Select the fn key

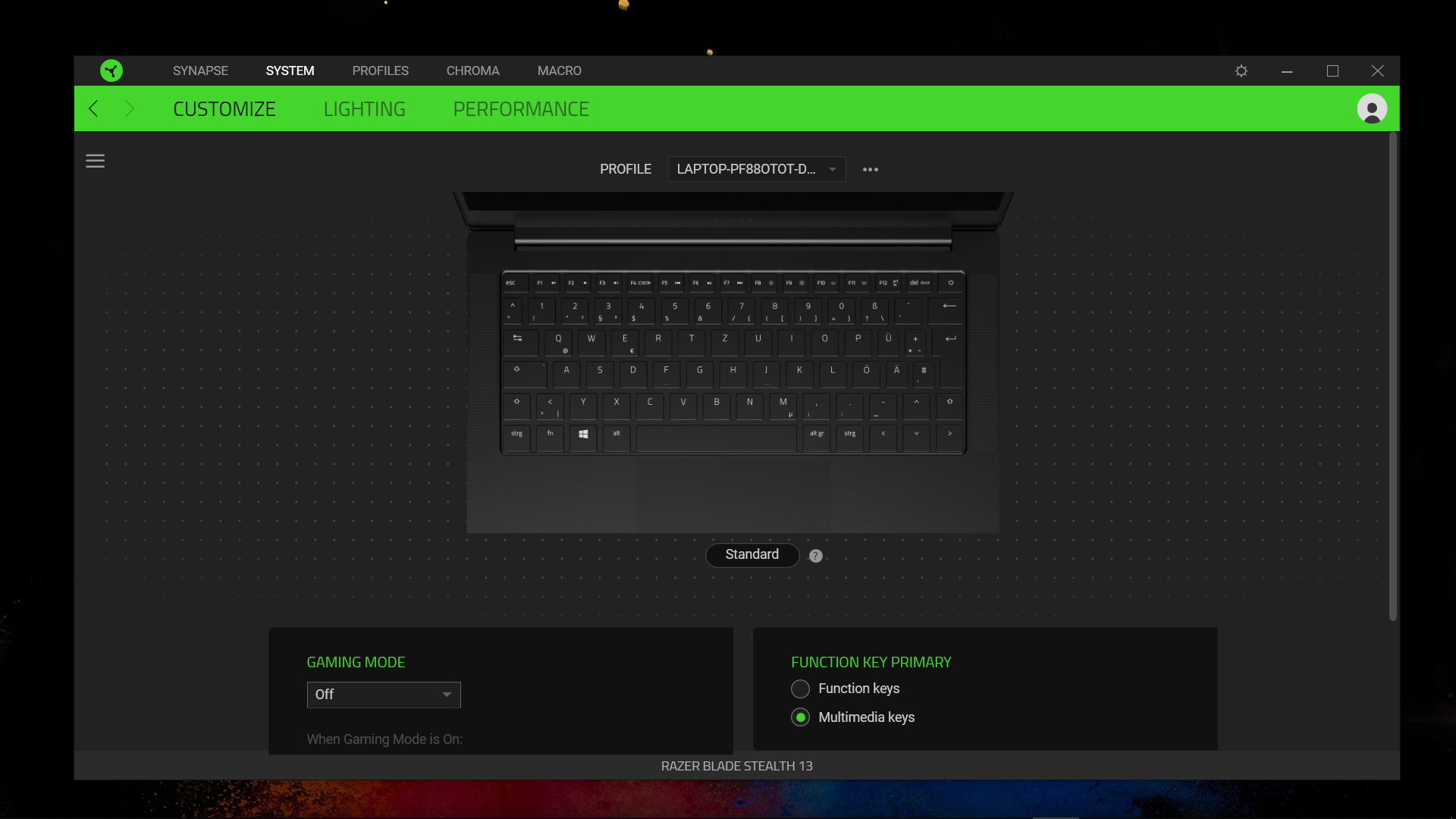[550, 437]
